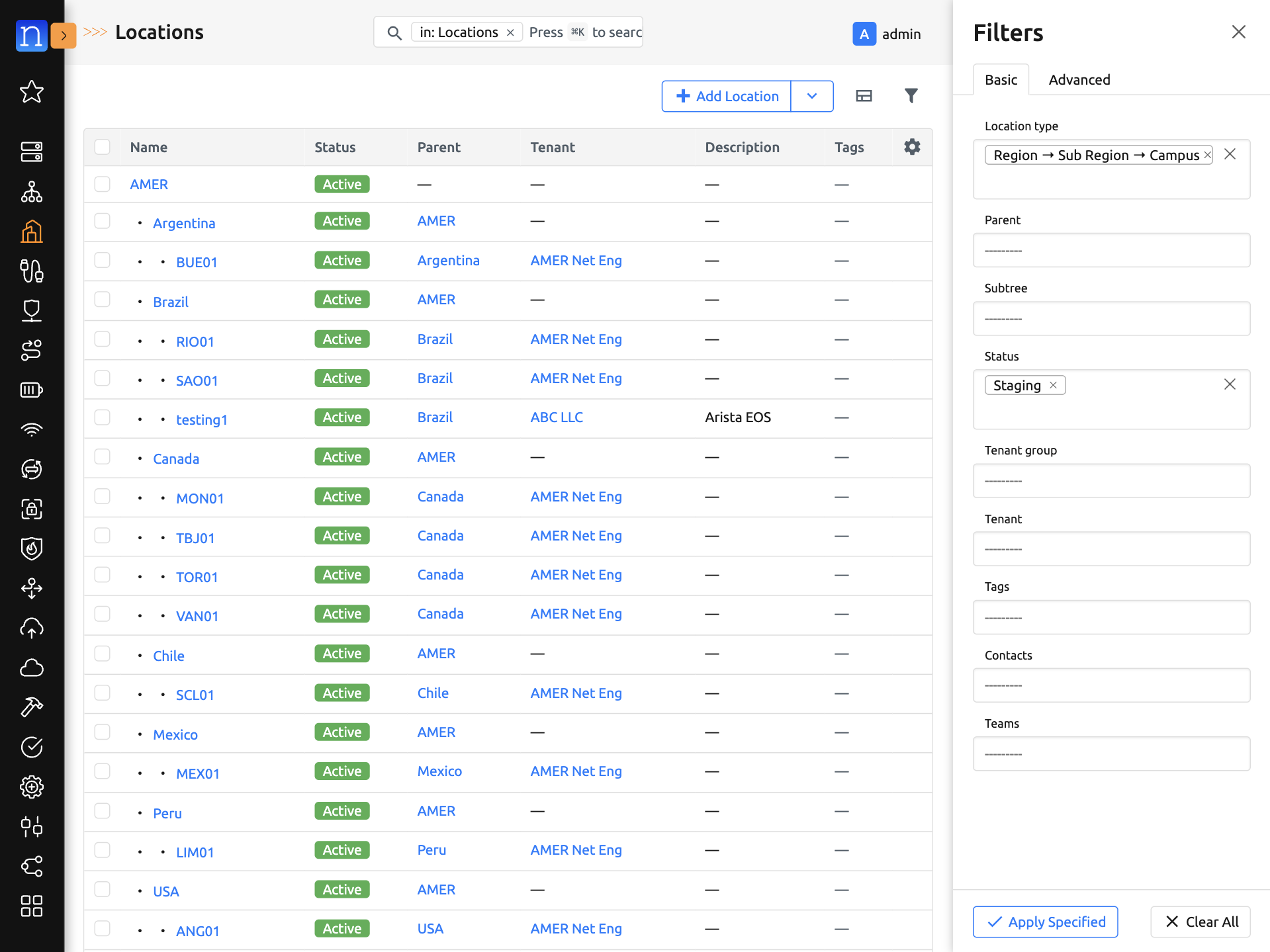Open the favorites star sidebar icon
Viewport: 1270px width, 952px height.
(x=31, y=92)
